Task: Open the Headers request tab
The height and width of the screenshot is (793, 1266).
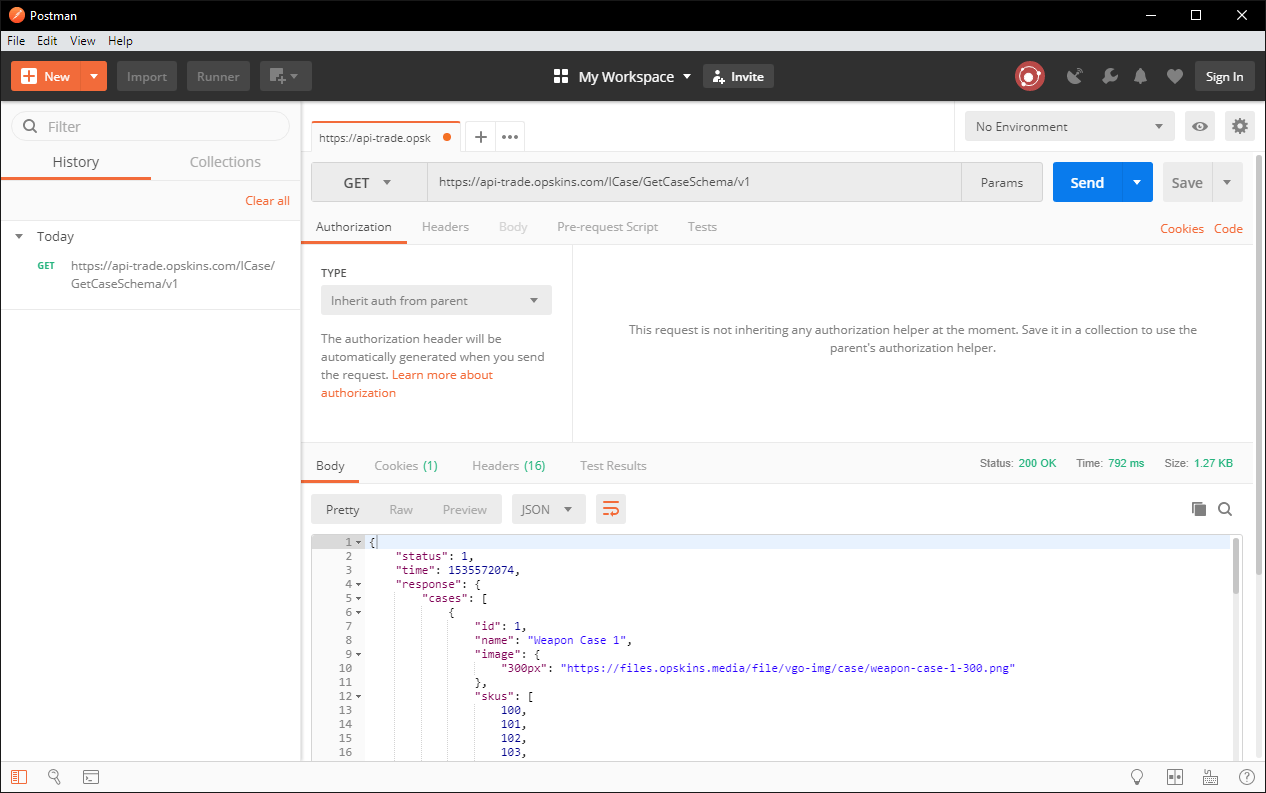Action: point(445,227)
